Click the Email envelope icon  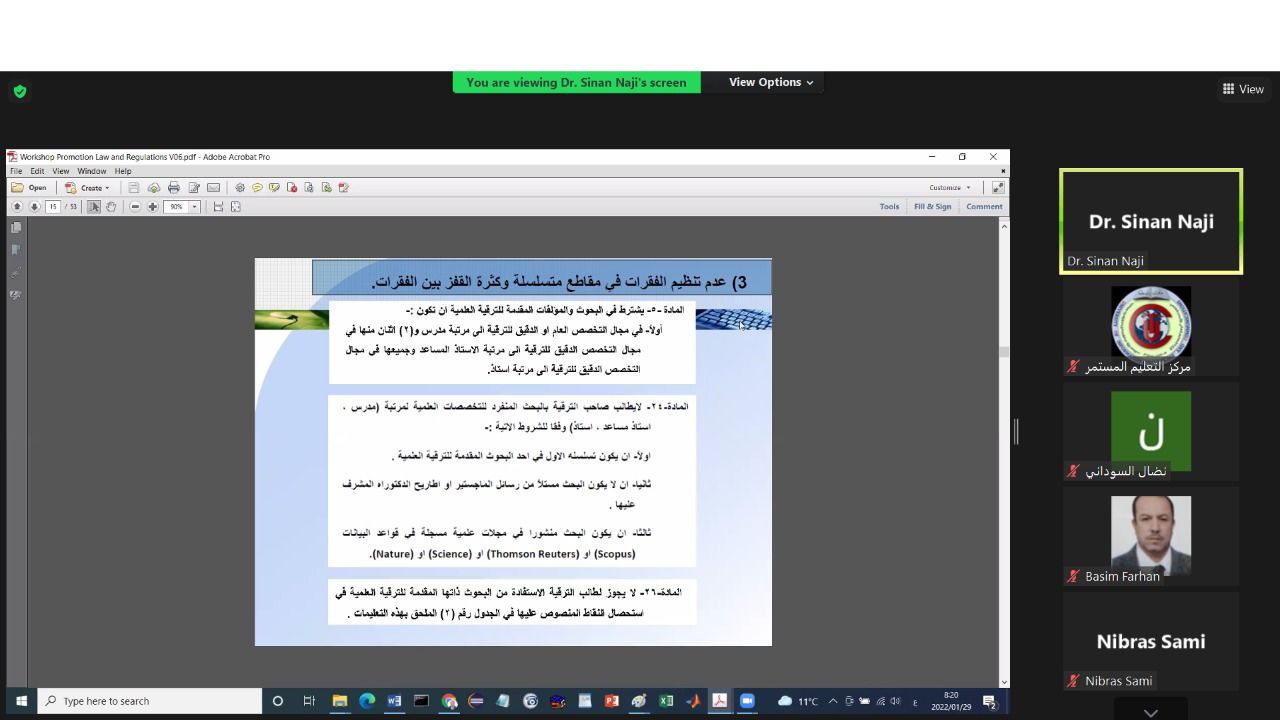(213, 188)
